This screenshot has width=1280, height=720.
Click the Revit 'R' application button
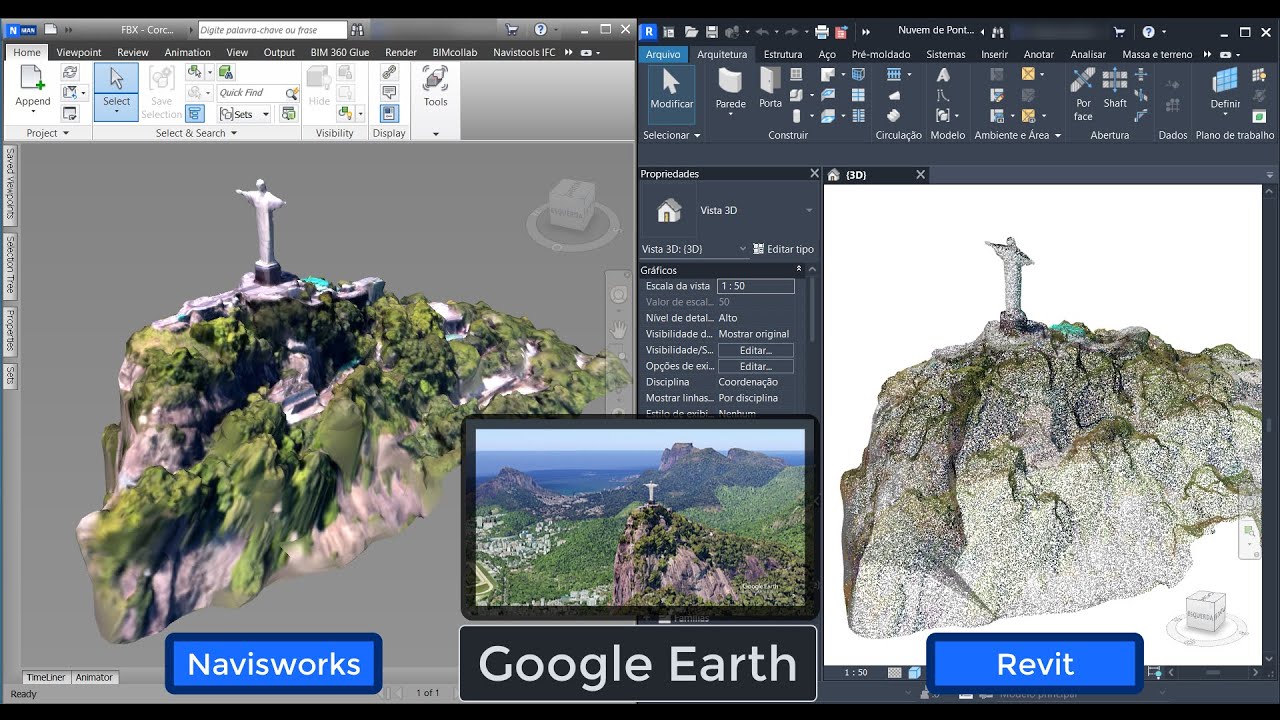tap(649, 32)
